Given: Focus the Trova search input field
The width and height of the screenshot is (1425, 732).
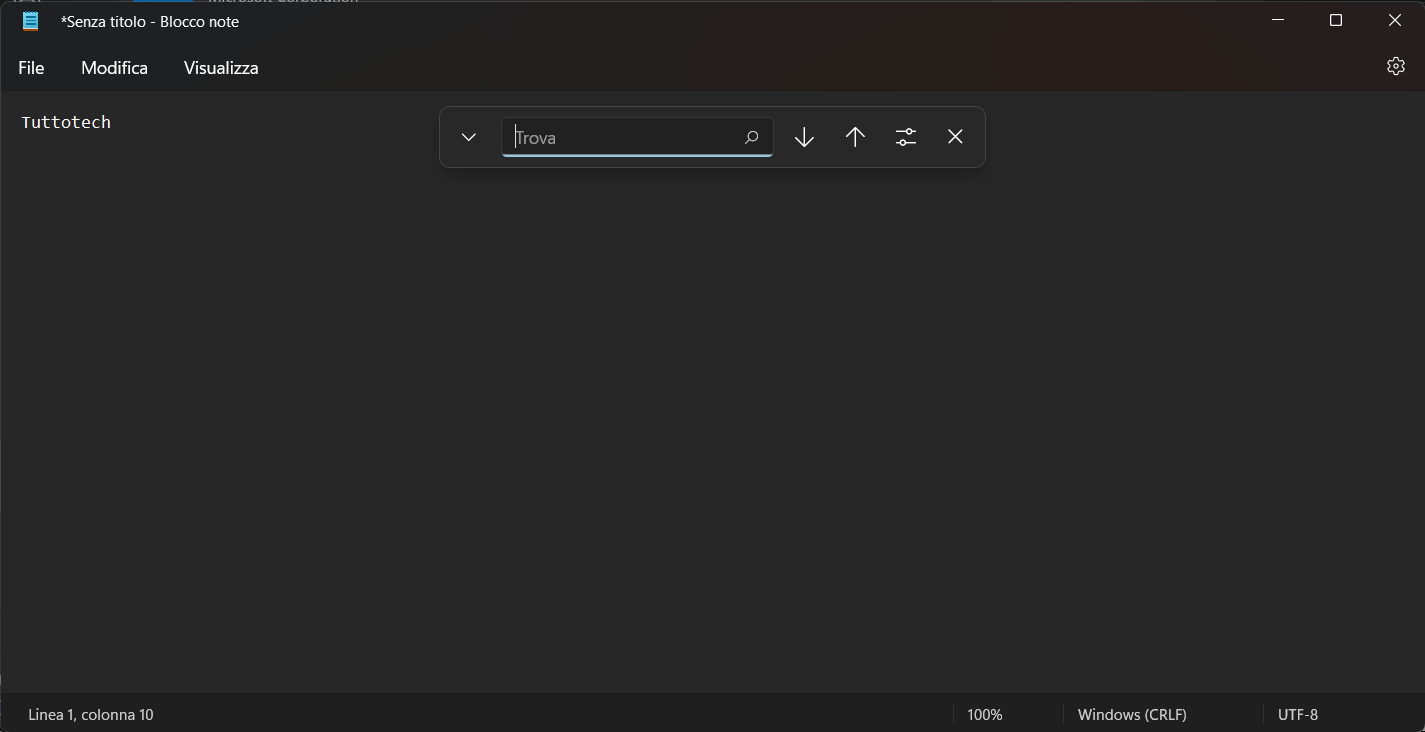Looking at the screenshot, I should pos(620,137).
